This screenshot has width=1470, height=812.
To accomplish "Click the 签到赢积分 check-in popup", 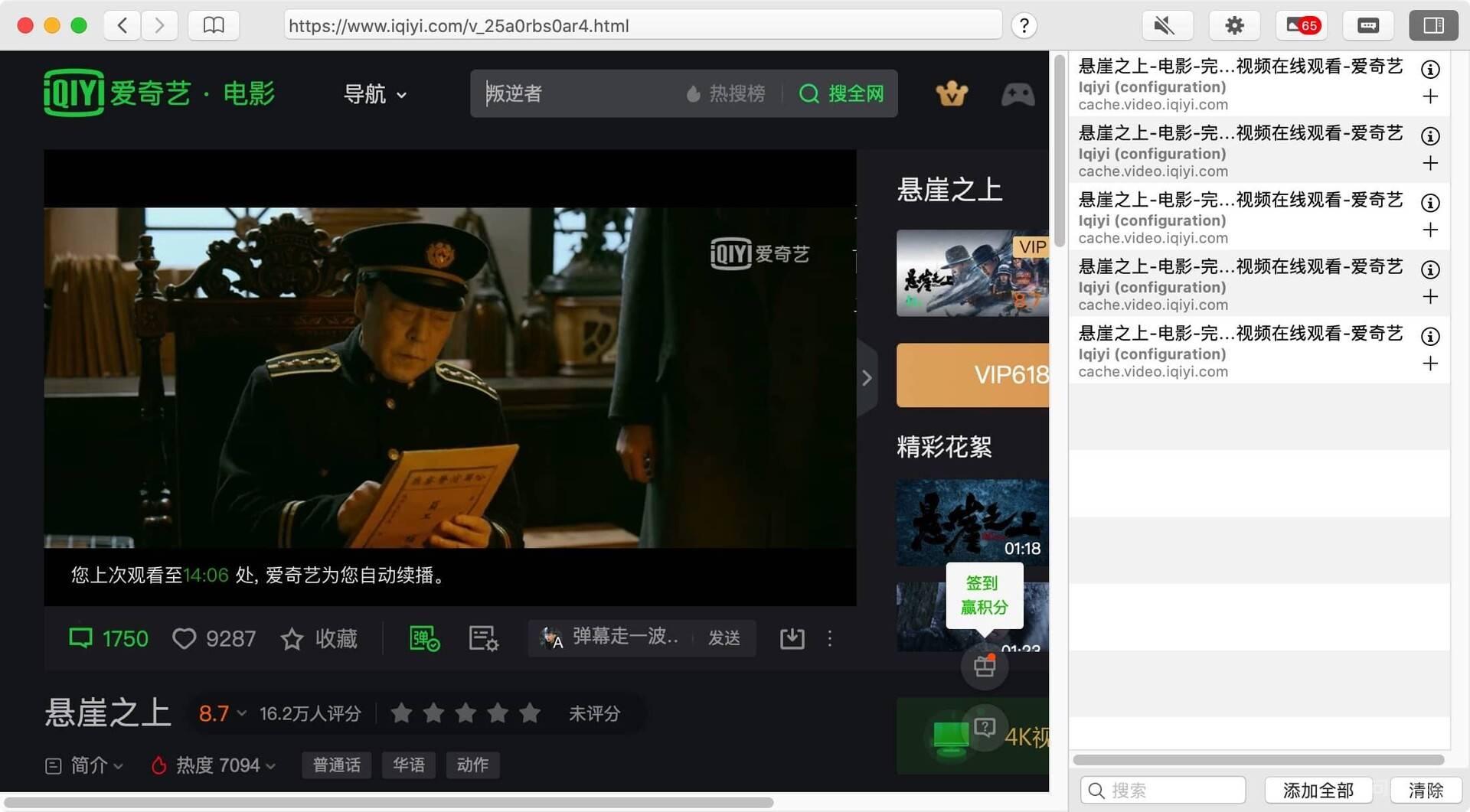I will [x=984, y=595].
